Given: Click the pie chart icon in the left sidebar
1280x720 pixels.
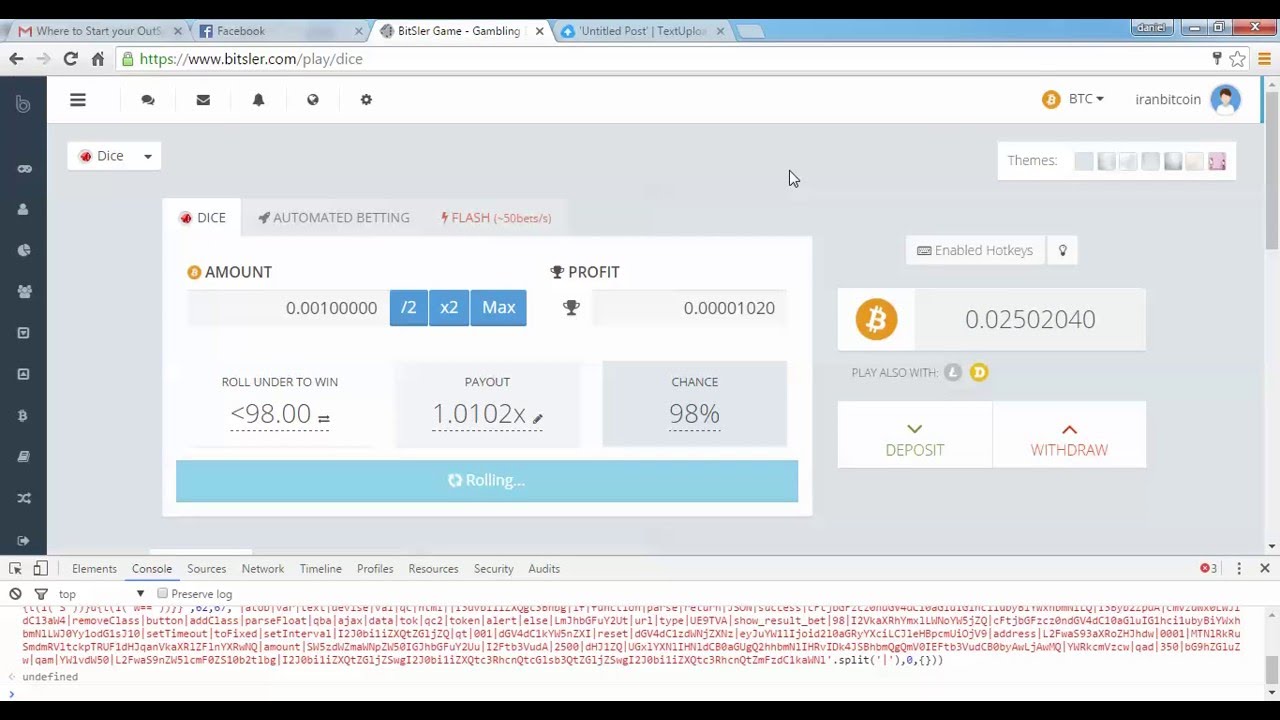Looking at the screenshot, I should coord(24,251).
